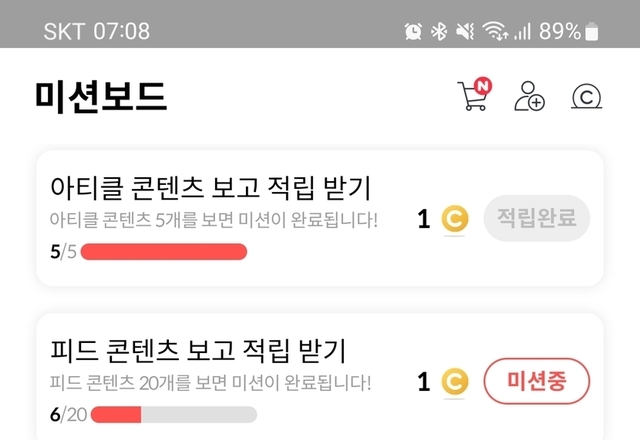
Task: Open the 아티클 콘텐츠 보고 적립 받기 mission title
Action: click(211, 187)
